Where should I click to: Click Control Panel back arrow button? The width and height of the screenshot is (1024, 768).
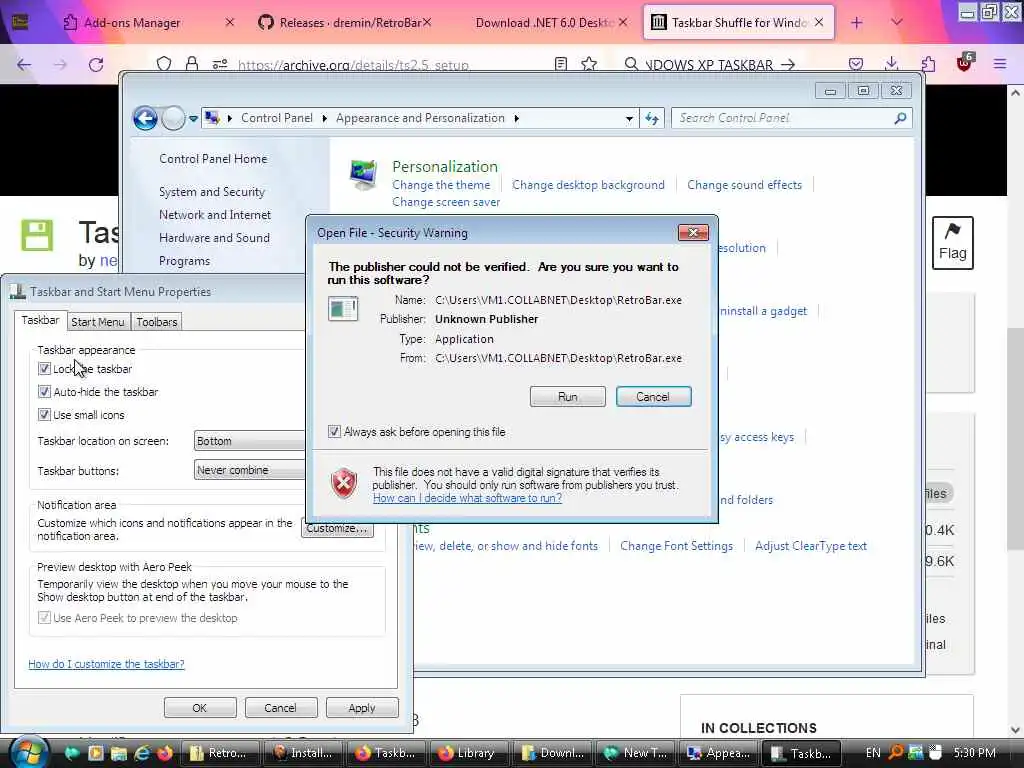click(x=145, y=118)
